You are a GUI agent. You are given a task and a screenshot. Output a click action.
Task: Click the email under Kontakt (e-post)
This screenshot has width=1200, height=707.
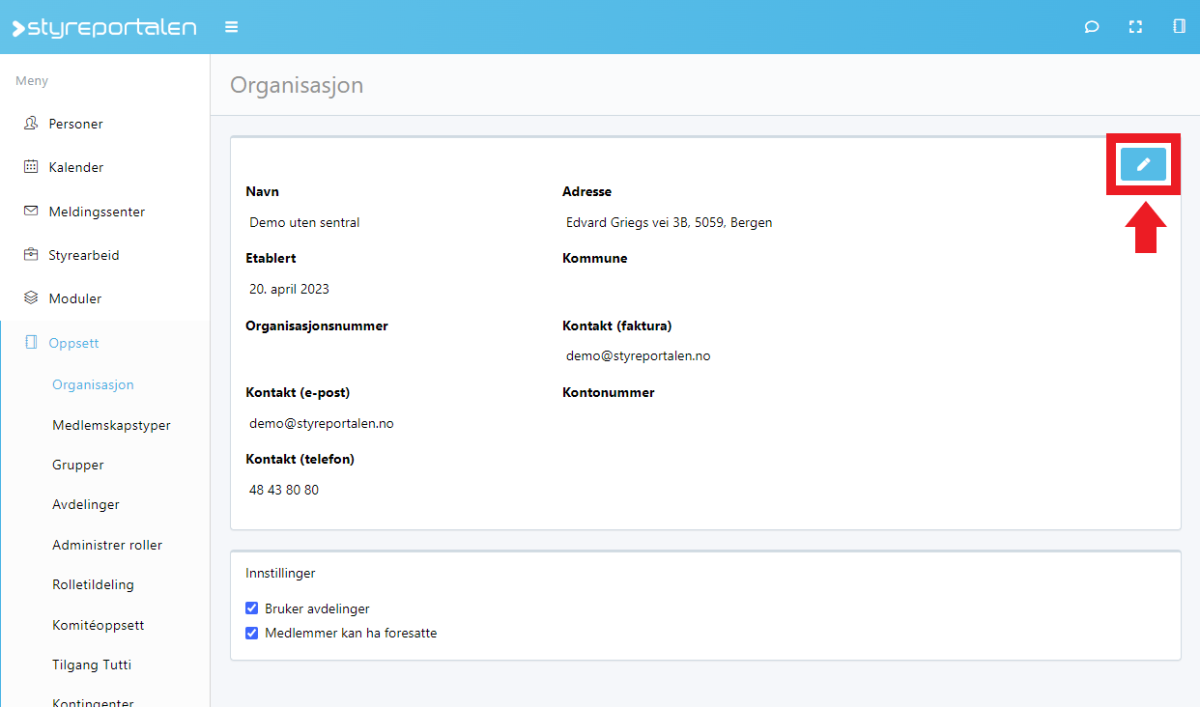click(x=321, y=424)
